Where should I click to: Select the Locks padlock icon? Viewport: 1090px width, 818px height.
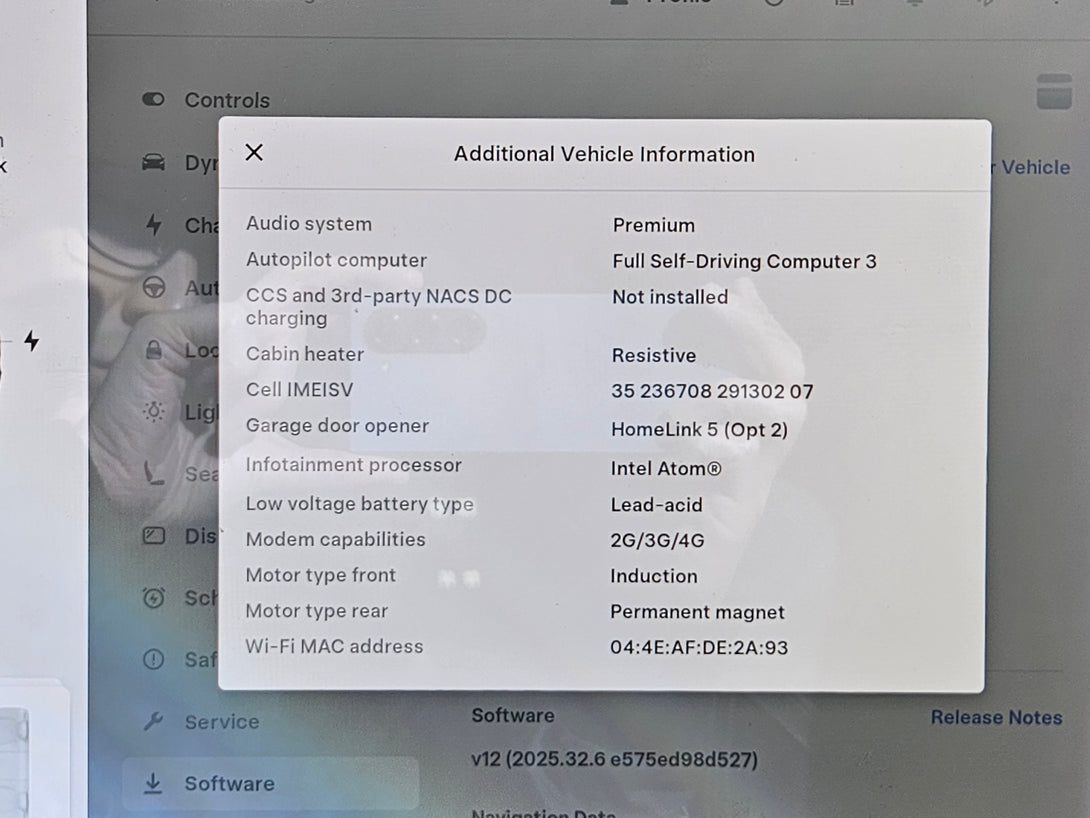coord(153,350)
